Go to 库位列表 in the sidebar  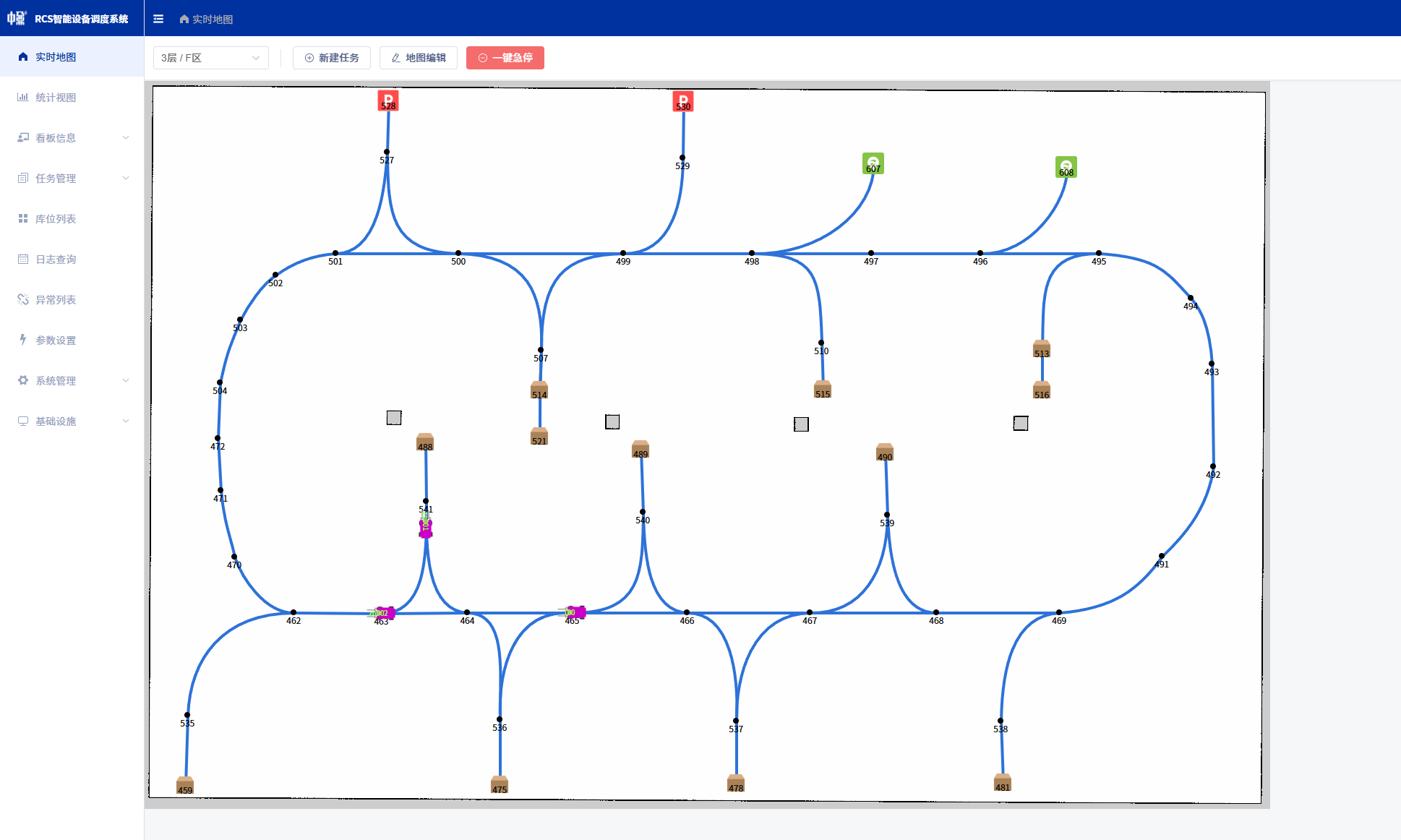pyautogui.click(x=56, y=218)
